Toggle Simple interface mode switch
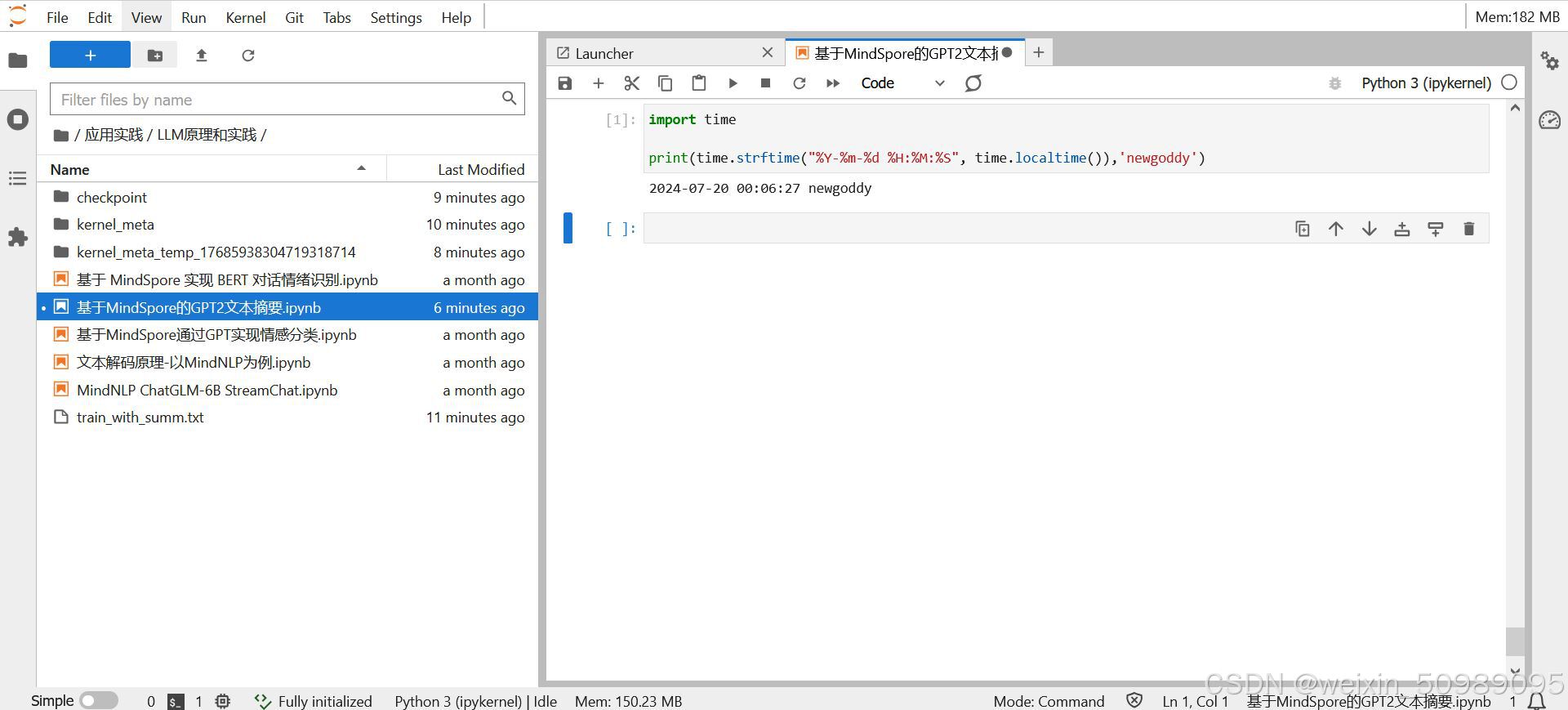The image size is (1568, 710). (x=99, y=700)
